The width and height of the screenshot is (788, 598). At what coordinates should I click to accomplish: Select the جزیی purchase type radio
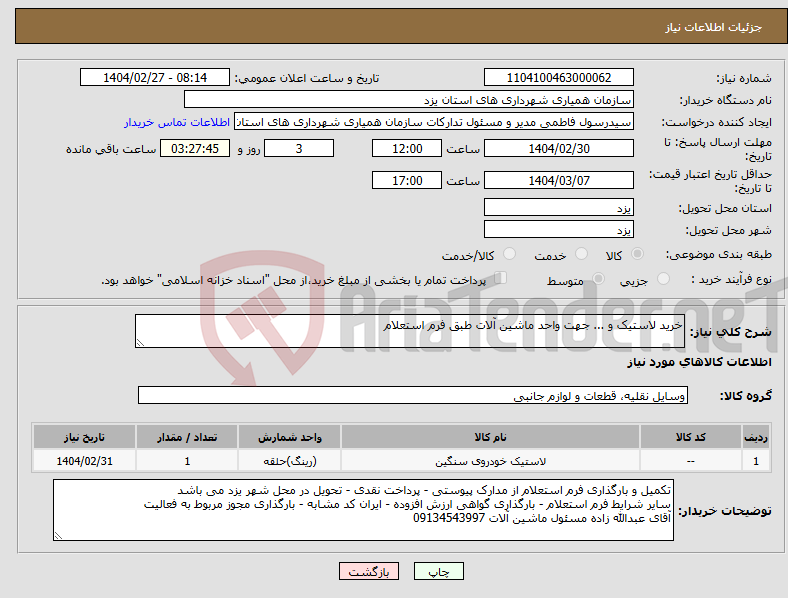663,278
